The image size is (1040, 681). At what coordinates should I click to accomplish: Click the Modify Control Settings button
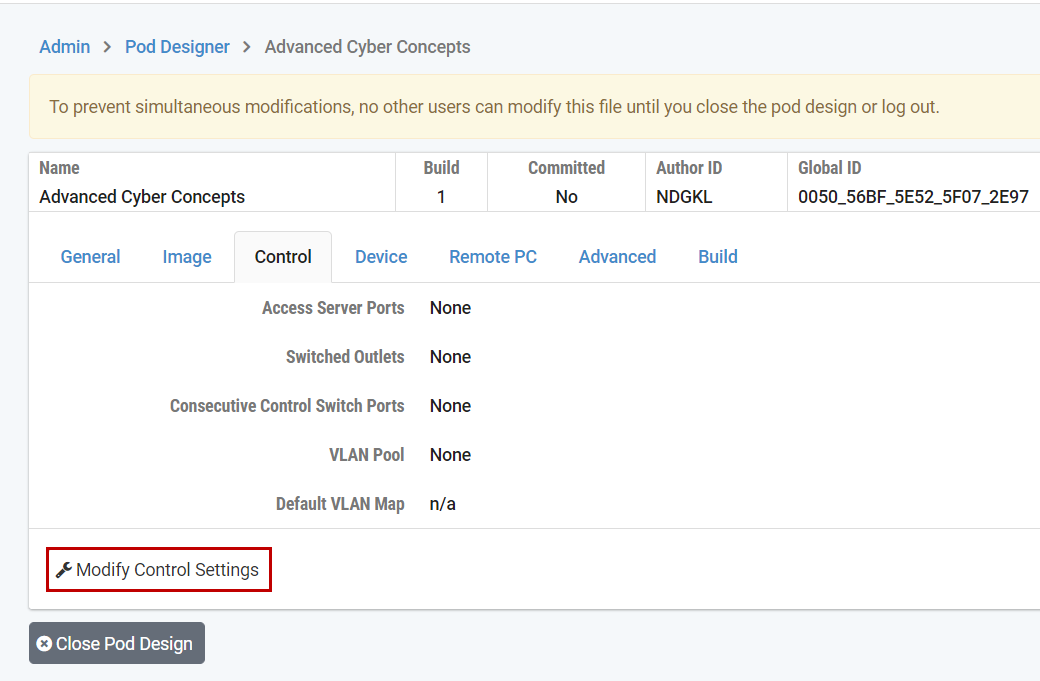click(158, 569)
